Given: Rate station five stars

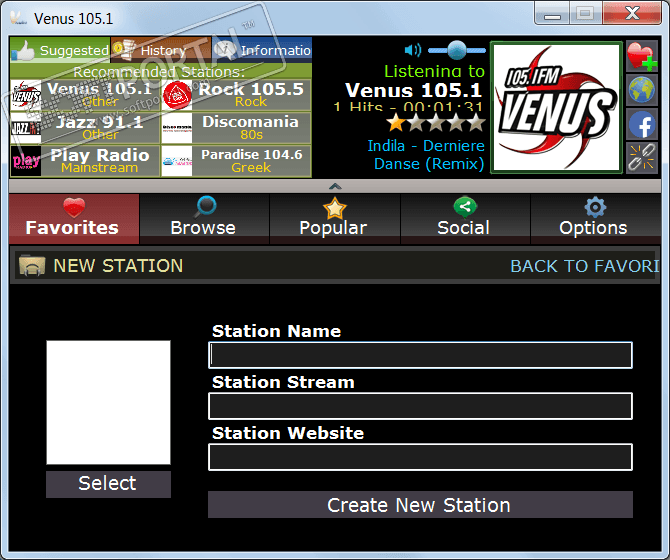Looking at the screenshot, I should coord(476,123).
